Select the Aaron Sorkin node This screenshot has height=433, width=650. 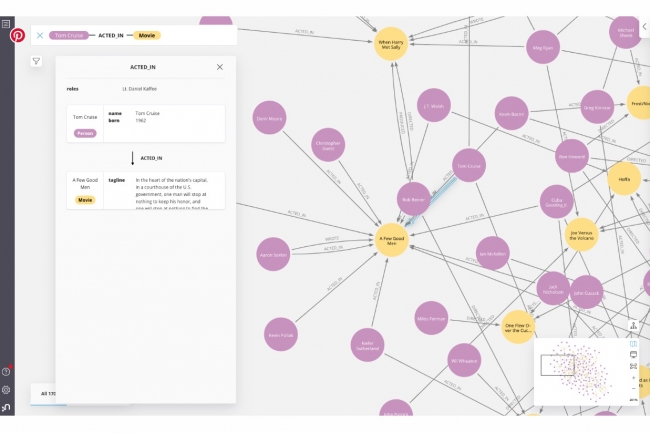273,254
